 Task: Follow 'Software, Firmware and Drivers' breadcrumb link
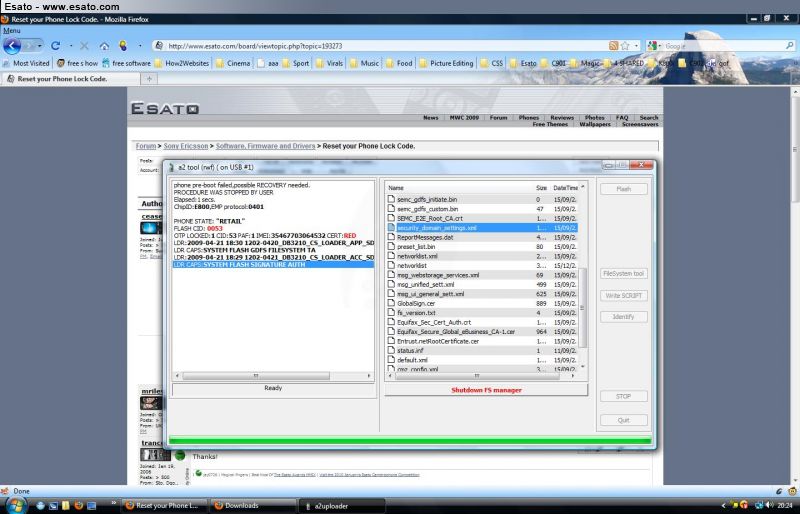click(265, 146)
